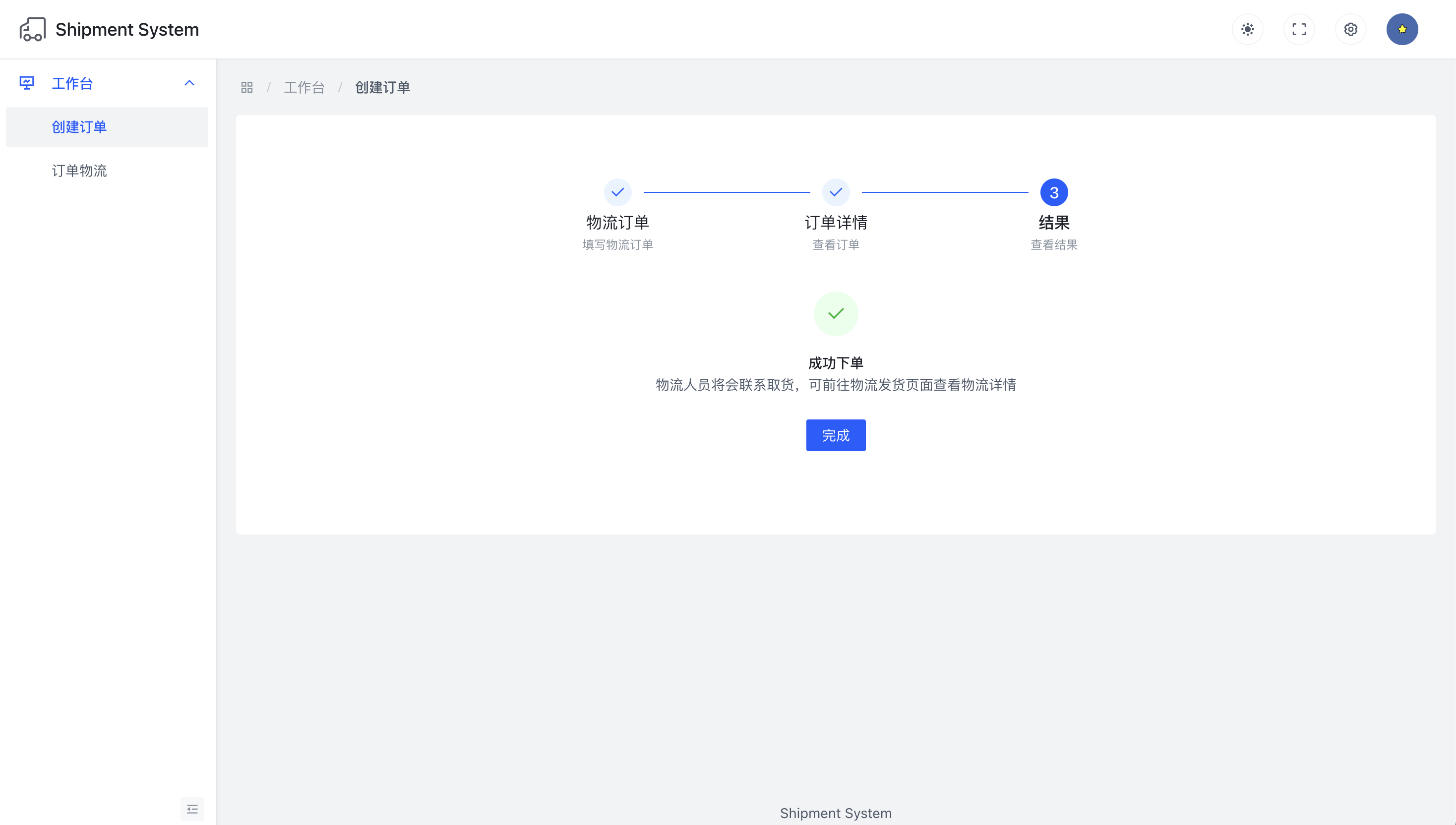Click the 工作台 monitor icon in sidebar
The width and height of the screenshot is (1456, 825).
coord(27,83)
